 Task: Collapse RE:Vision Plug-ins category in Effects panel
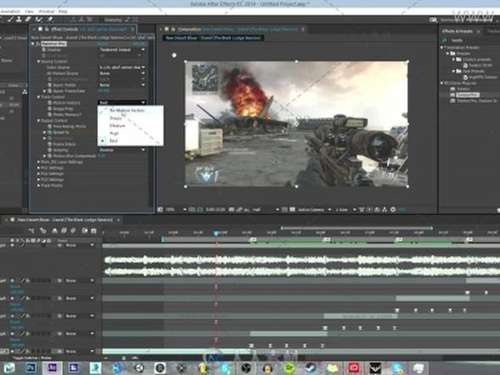tap(442, 83)
